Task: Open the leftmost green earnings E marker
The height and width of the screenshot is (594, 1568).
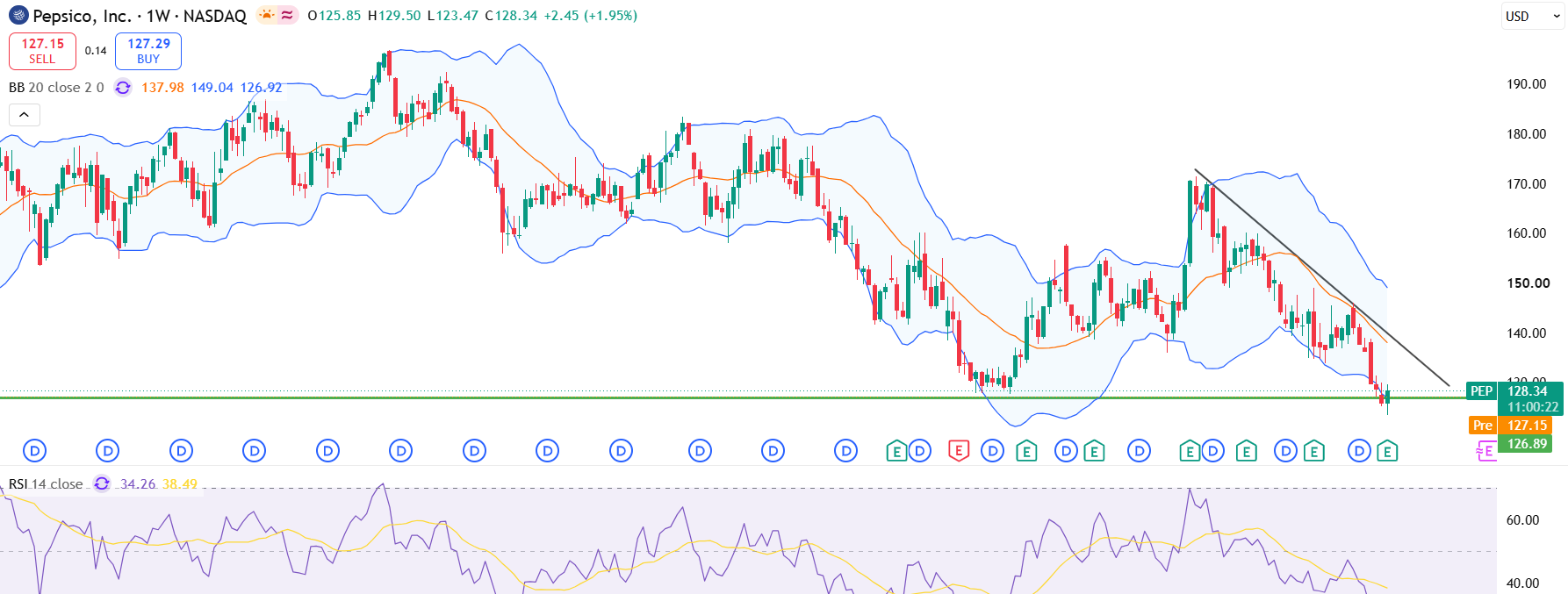Action: coord(896,451)
